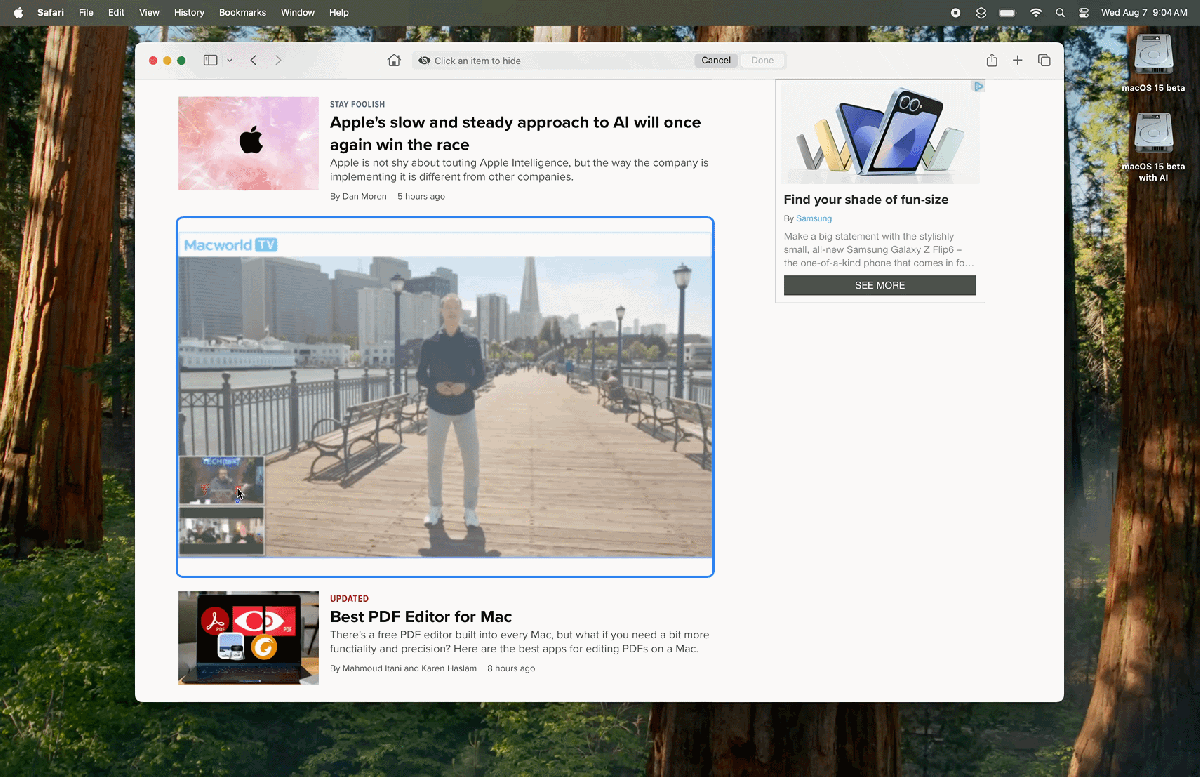Screen dimensions: 1200x777
Task: Show the tab overview
Action: coord(1044,60)
